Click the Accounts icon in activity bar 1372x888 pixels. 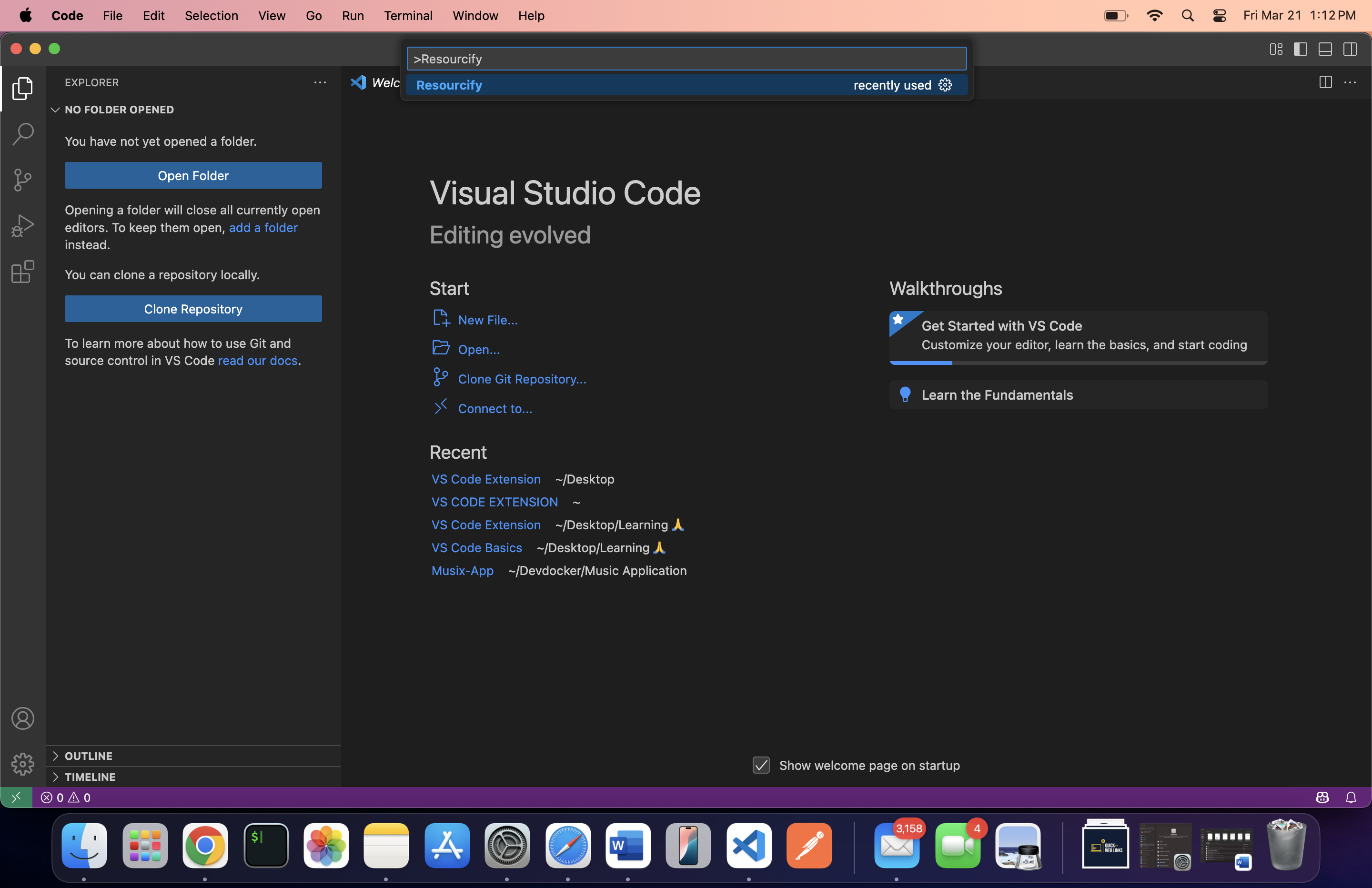(x=22, y=718)
